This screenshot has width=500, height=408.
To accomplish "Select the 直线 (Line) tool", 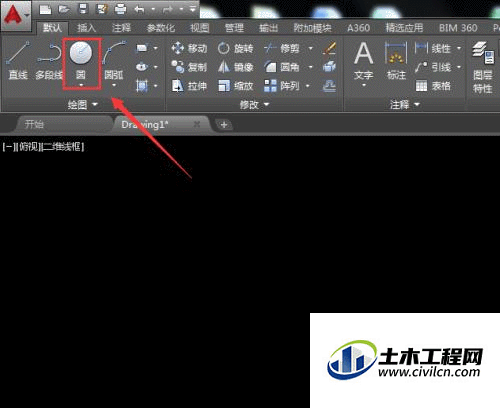I will click(18, 60).
